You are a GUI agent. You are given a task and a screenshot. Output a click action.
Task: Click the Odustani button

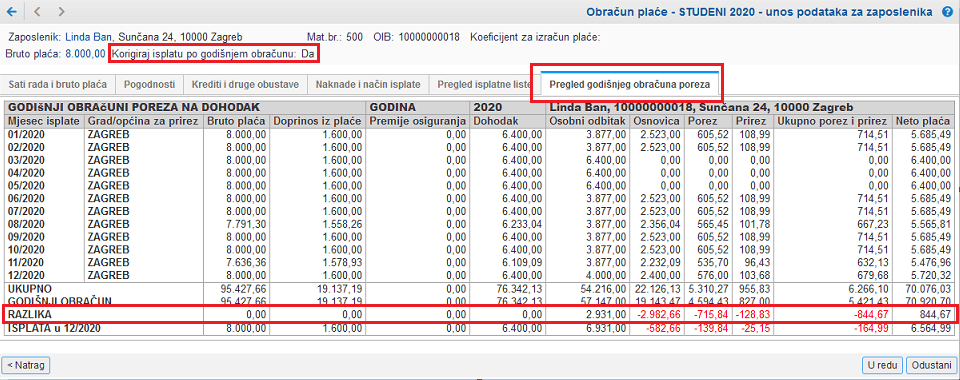pyautogui.click(x=931, y=365)
